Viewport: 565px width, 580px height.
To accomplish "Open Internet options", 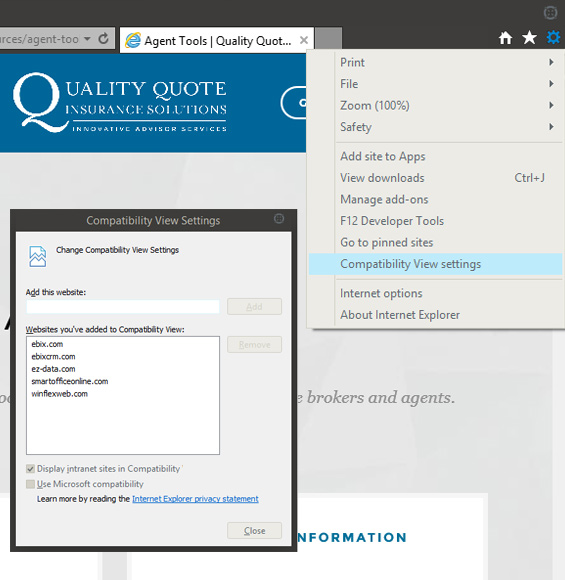I will [435, 293].
